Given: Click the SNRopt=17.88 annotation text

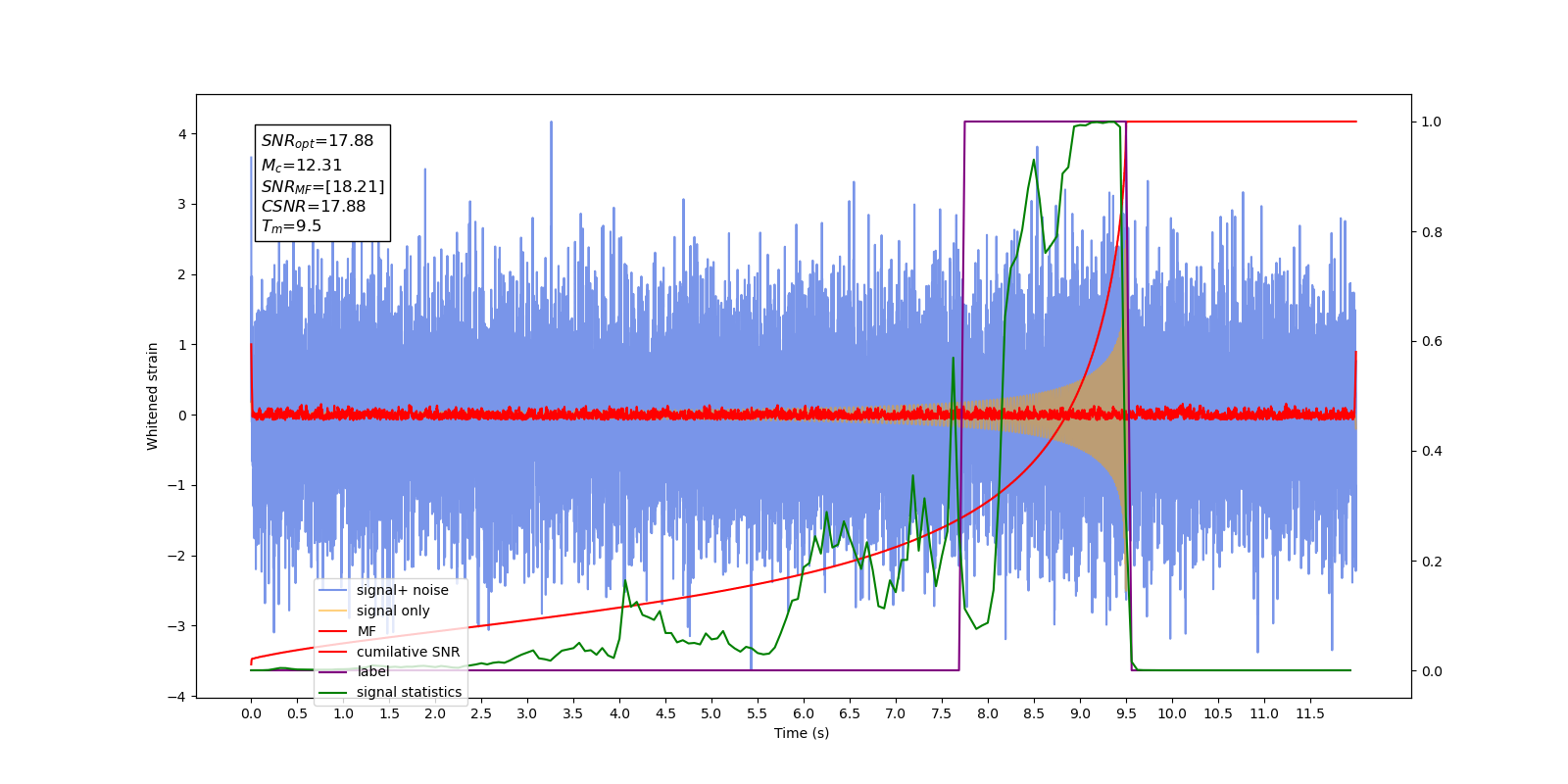Looking at the screenshot, I should click(x=318, y=141).
